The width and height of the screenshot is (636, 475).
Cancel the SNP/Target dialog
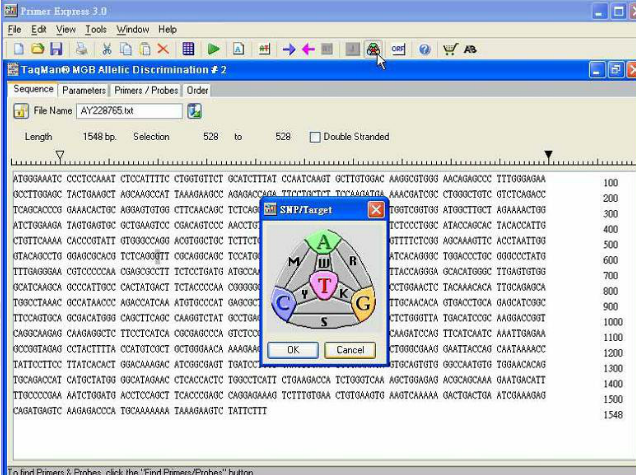pyautogui.click(x=350, y=350)
